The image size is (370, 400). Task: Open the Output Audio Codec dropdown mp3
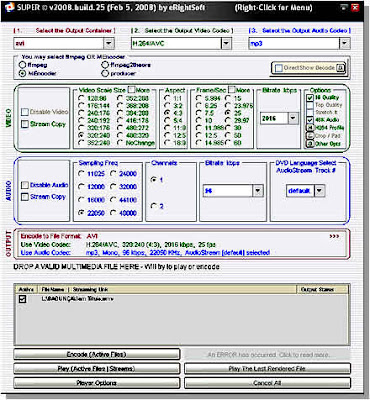pyautogui.click(x=344, y=43)
